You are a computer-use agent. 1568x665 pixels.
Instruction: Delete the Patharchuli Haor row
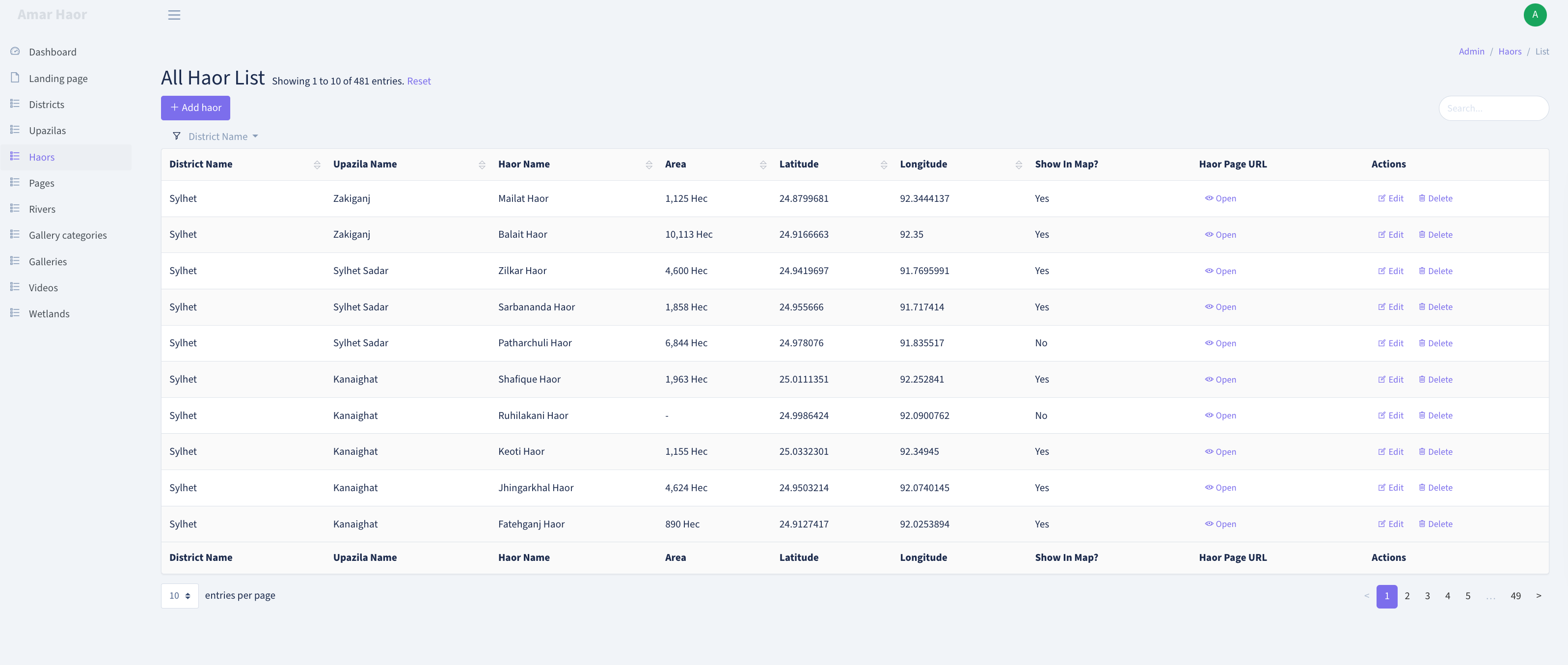[x=1435, y=343]
